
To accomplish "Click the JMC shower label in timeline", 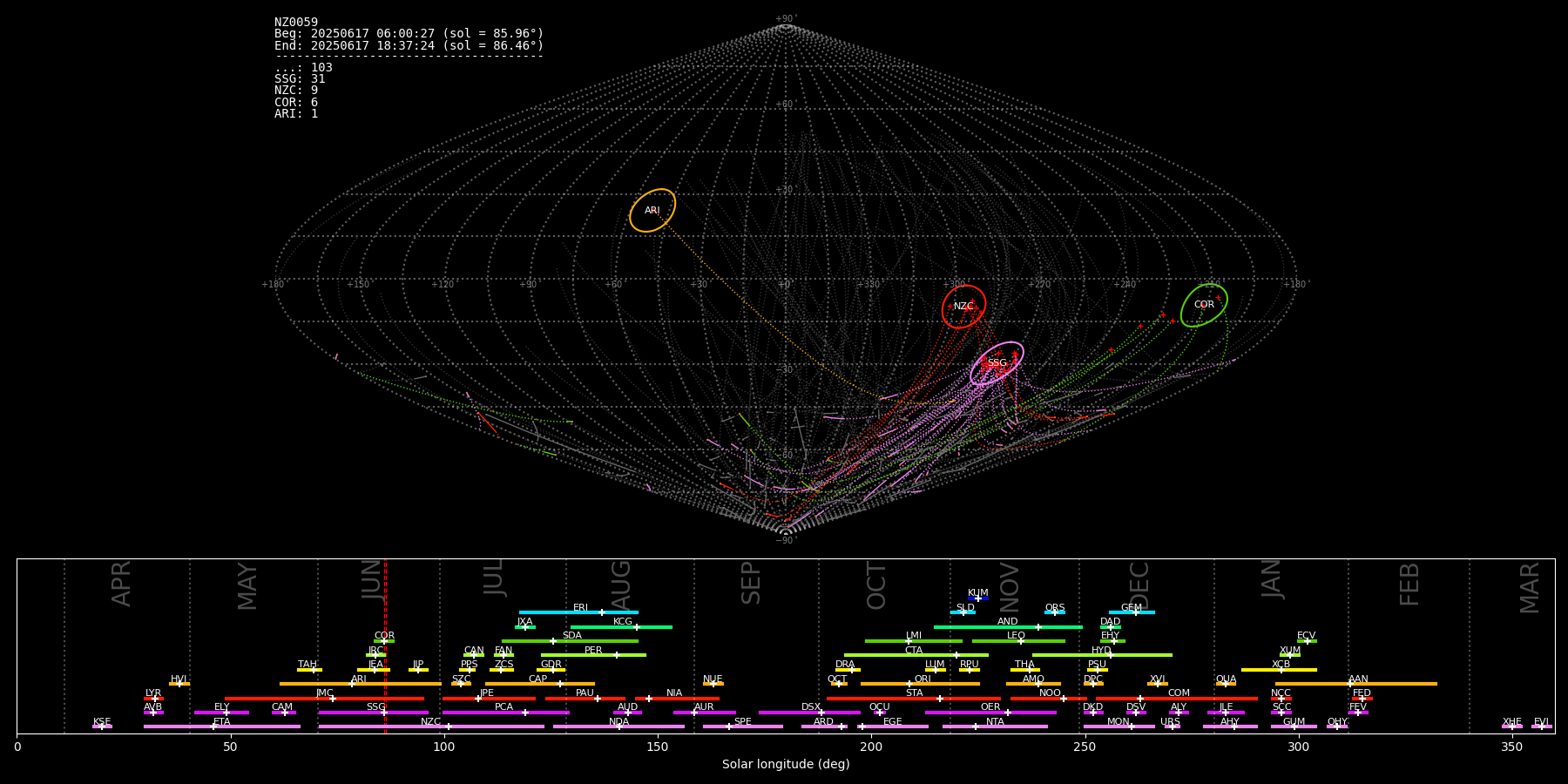I will click(x=325, y=693).
